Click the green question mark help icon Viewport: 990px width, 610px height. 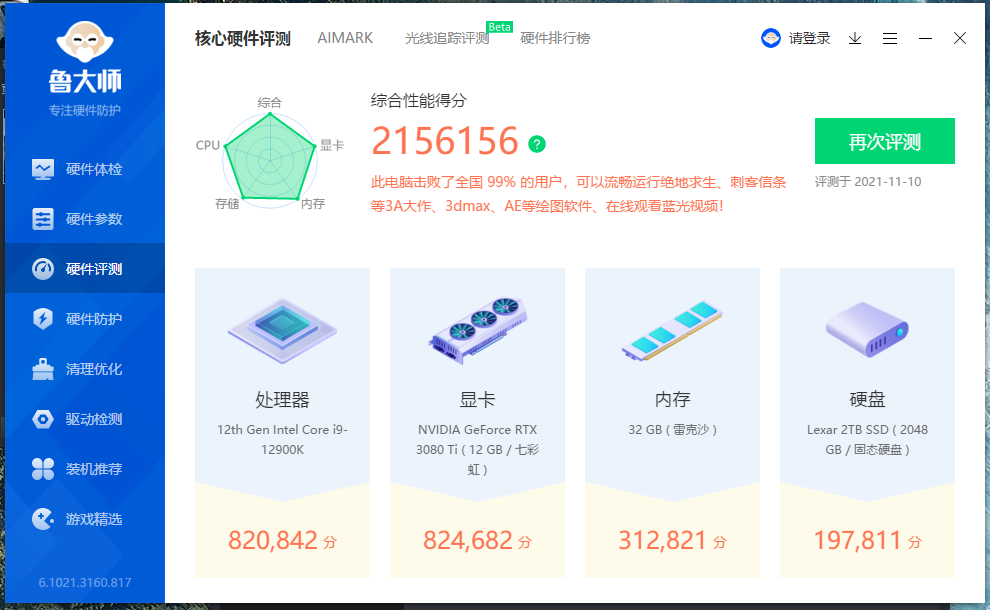tap(537, 144)
